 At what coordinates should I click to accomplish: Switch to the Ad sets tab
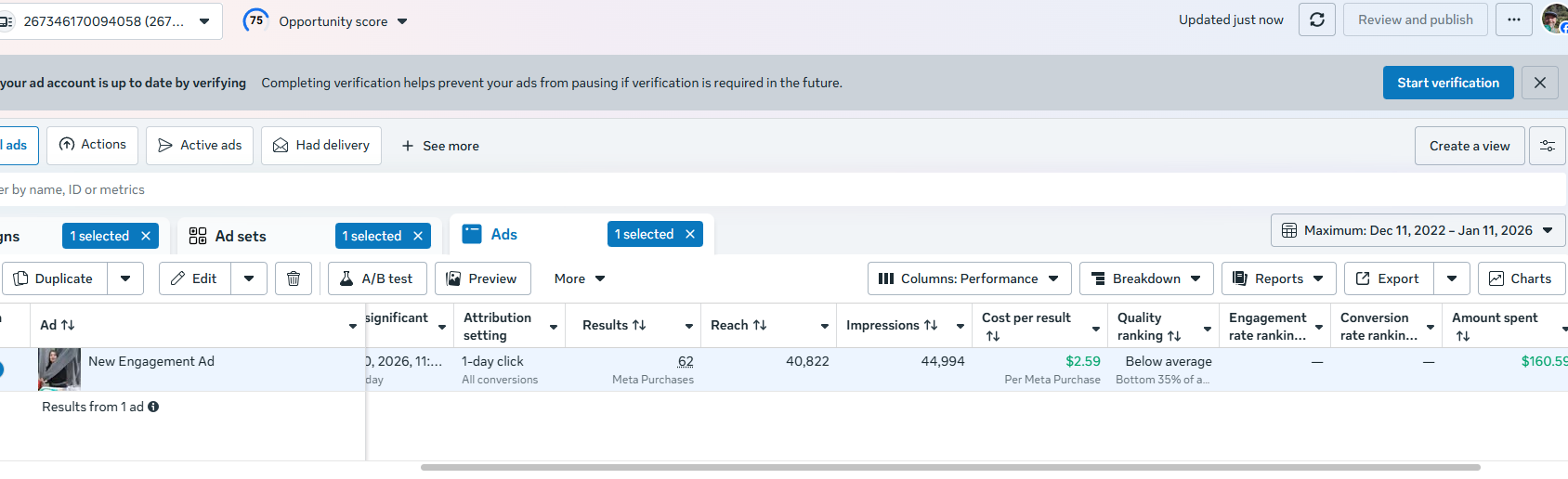click(x=241, y=237)
